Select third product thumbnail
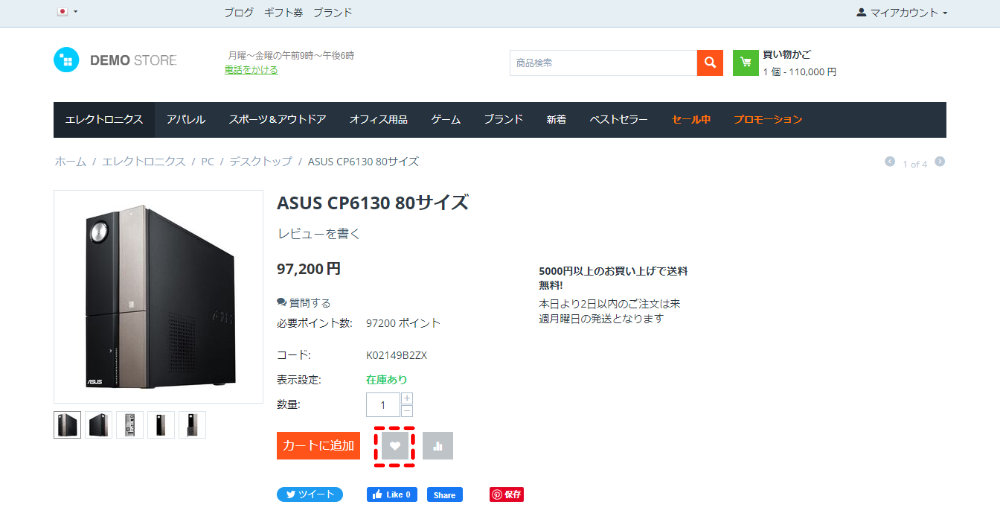This screenshot has height=528, width=1000. [129, 425]
